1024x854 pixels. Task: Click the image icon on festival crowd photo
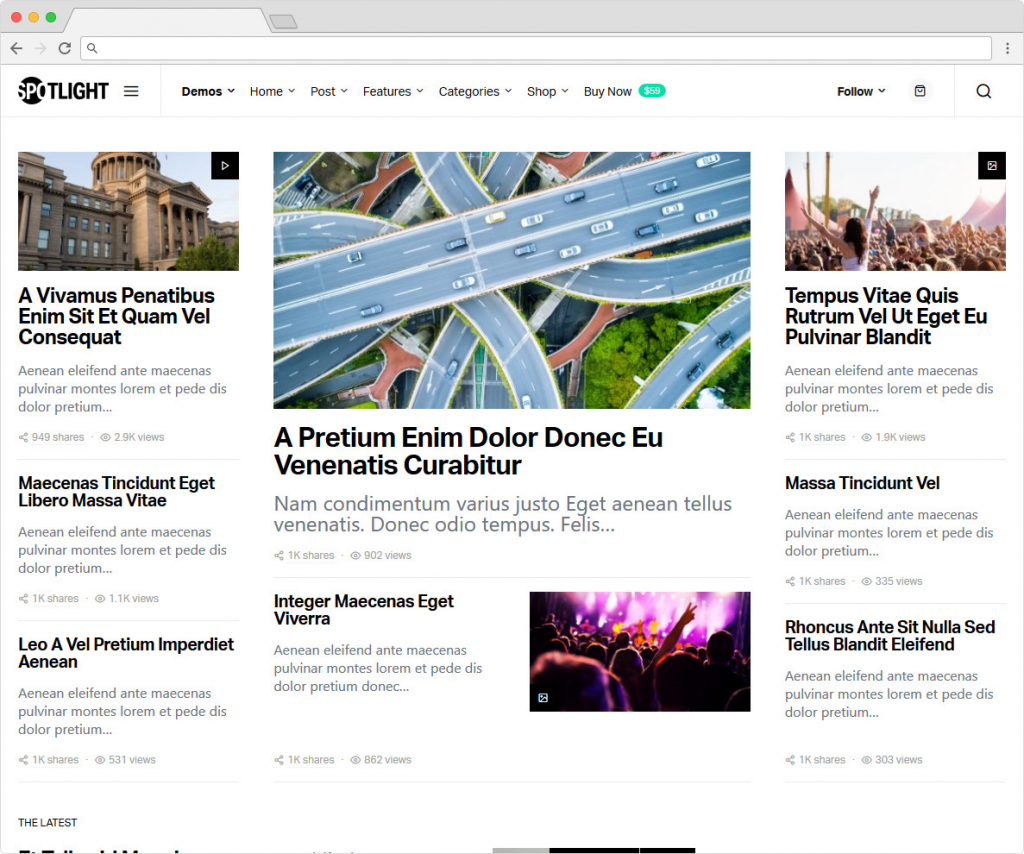tap(991, 166)
